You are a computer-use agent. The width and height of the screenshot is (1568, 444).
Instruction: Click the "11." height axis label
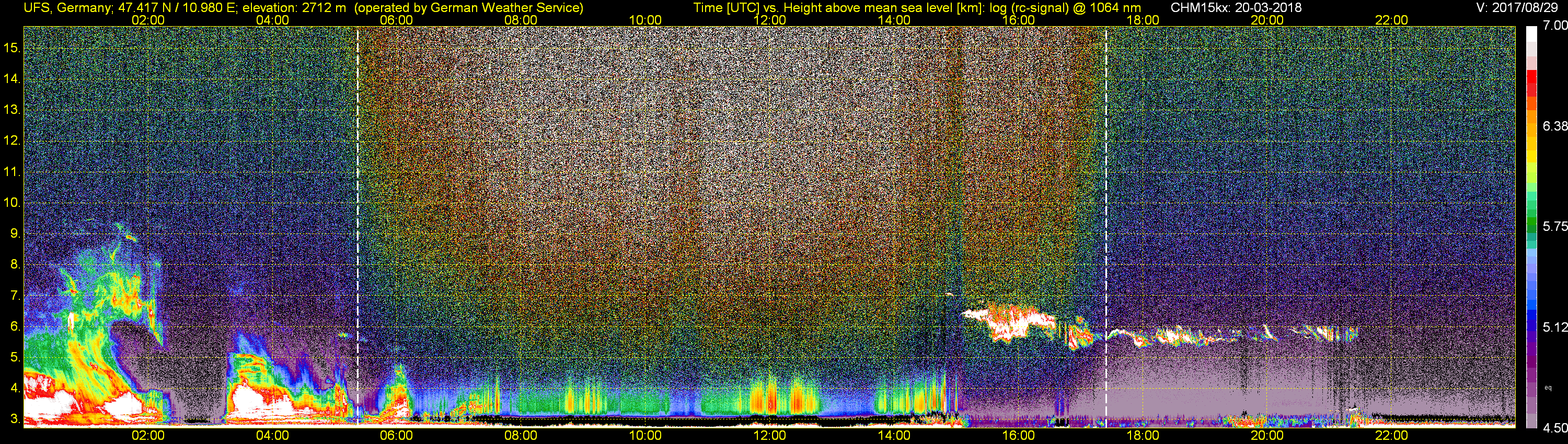[x=12, y=171]
